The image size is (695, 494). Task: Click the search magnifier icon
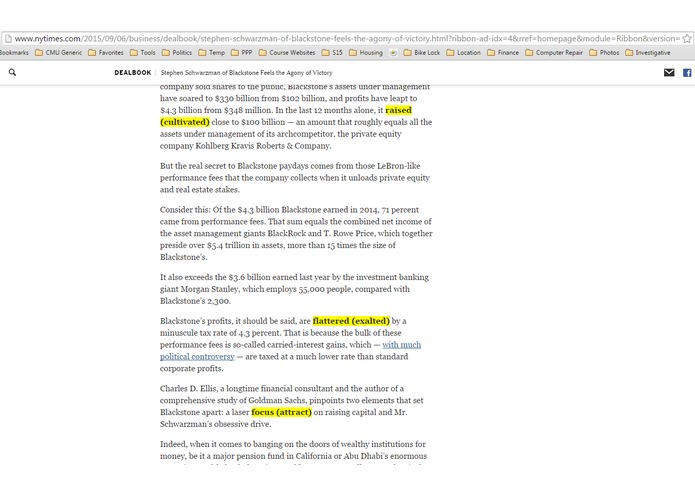tap(12, 72)
